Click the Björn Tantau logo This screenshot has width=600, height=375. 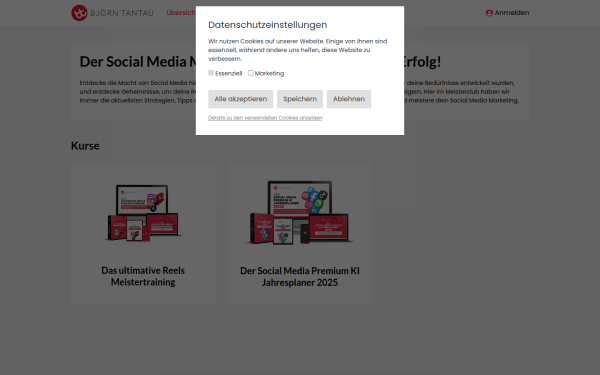(x=112, y=13)
